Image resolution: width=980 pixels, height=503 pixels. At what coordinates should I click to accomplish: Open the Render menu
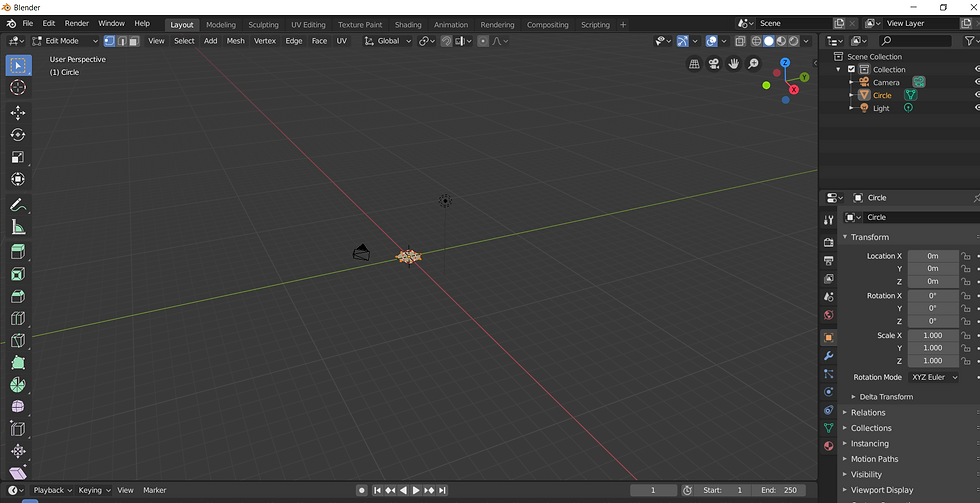click(77, 23)
